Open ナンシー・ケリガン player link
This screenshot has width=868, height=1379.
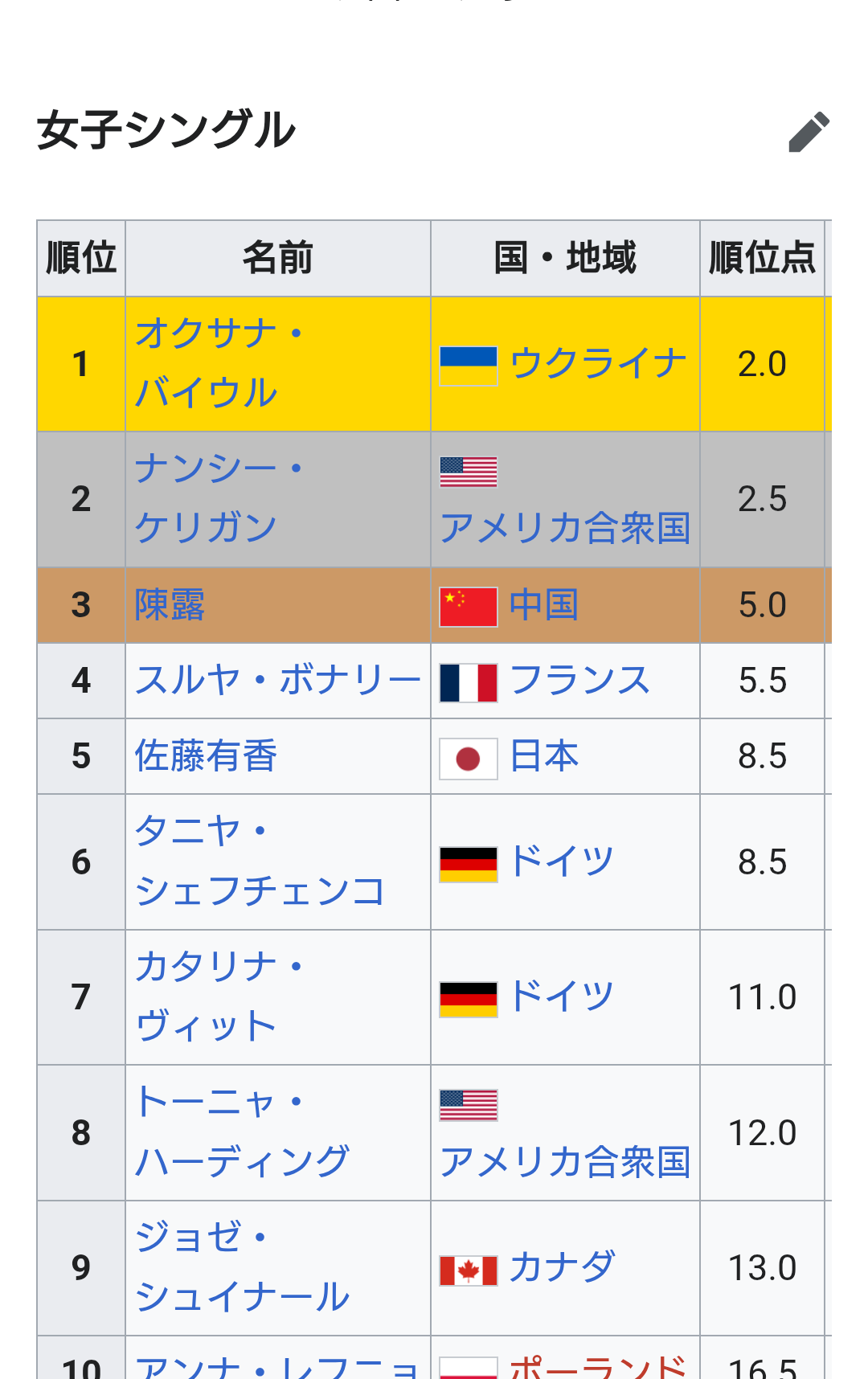click(x=207, y=498)
